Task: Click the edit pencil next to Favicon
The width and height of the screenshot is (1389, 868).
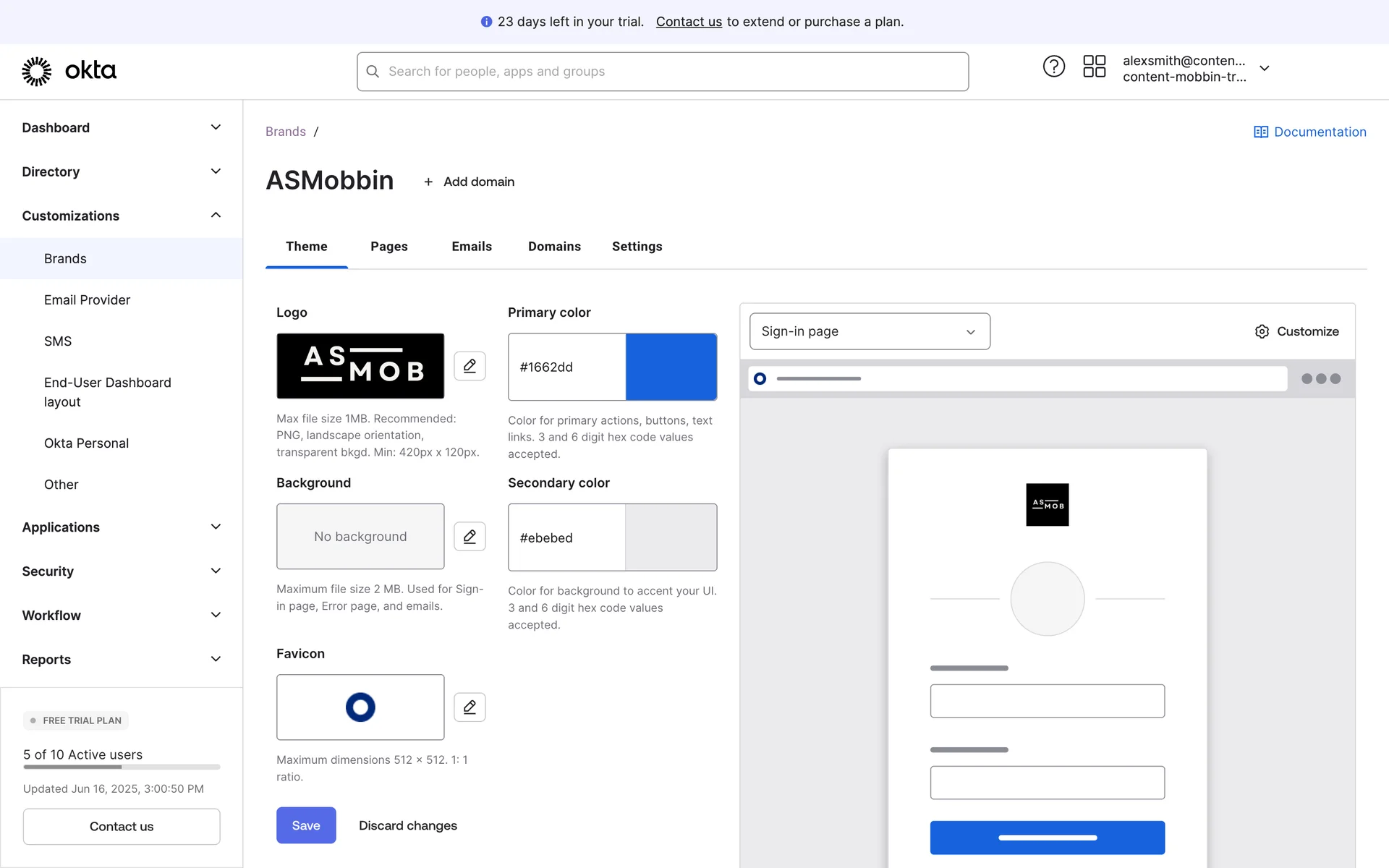Action: [x=470, y=707]
